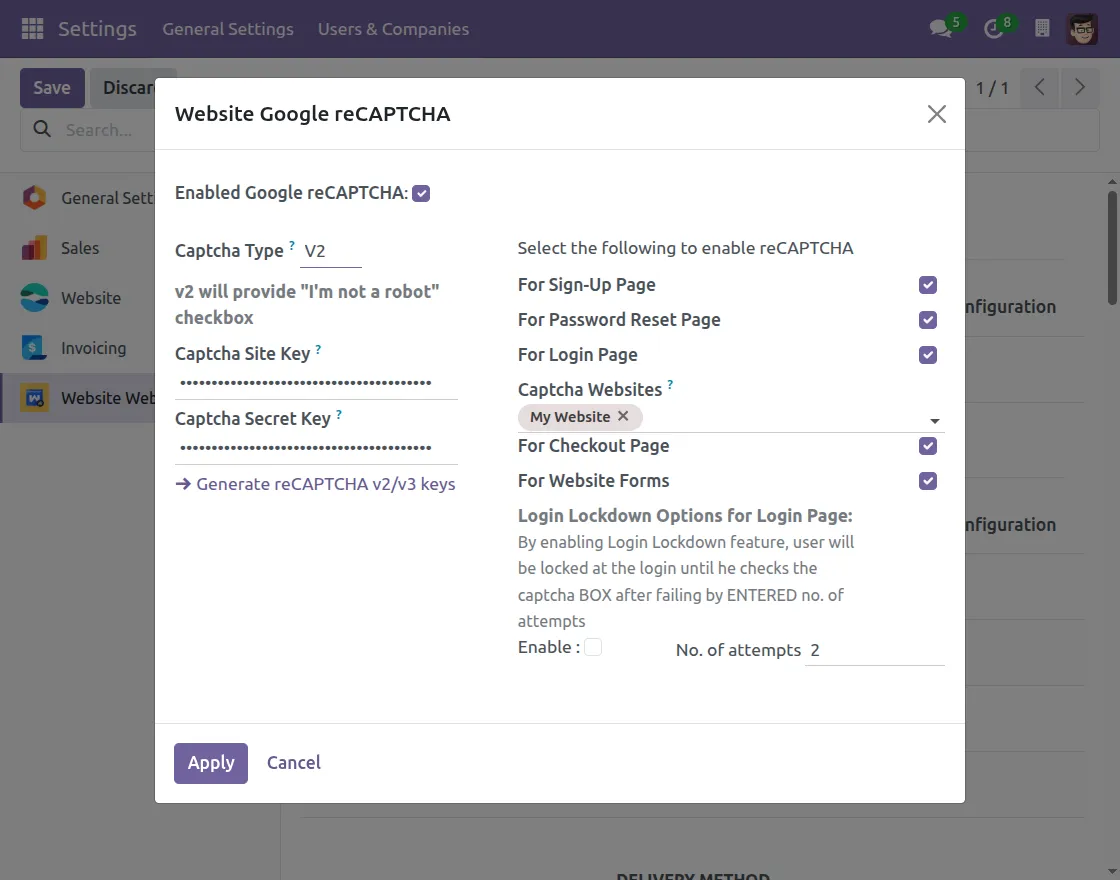Open the messages conversation icon
This screenshot has width=1120, height=880.
click(941, 29)
